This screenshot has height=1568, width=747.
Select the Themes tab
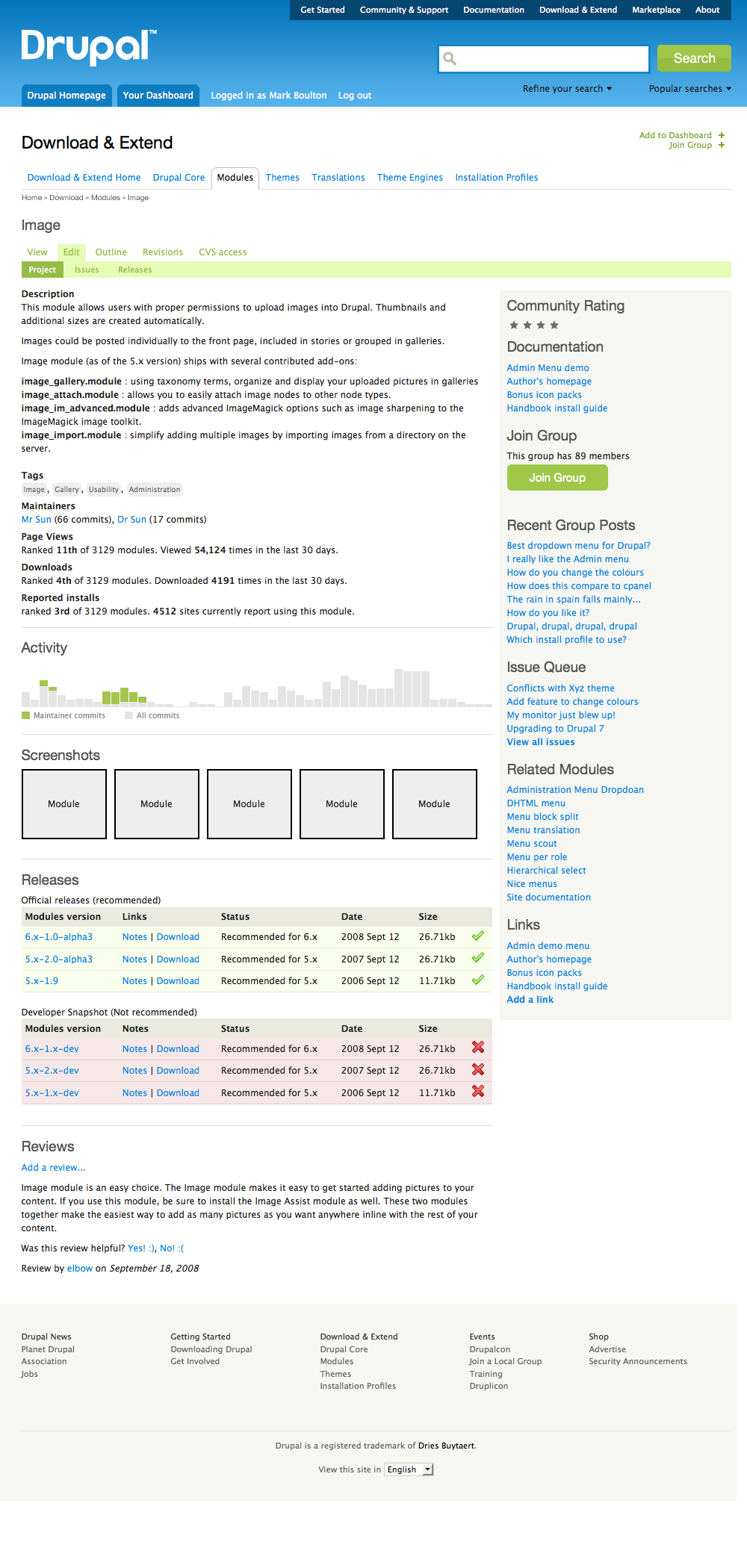pyautogui.click(x=282, y=178)
